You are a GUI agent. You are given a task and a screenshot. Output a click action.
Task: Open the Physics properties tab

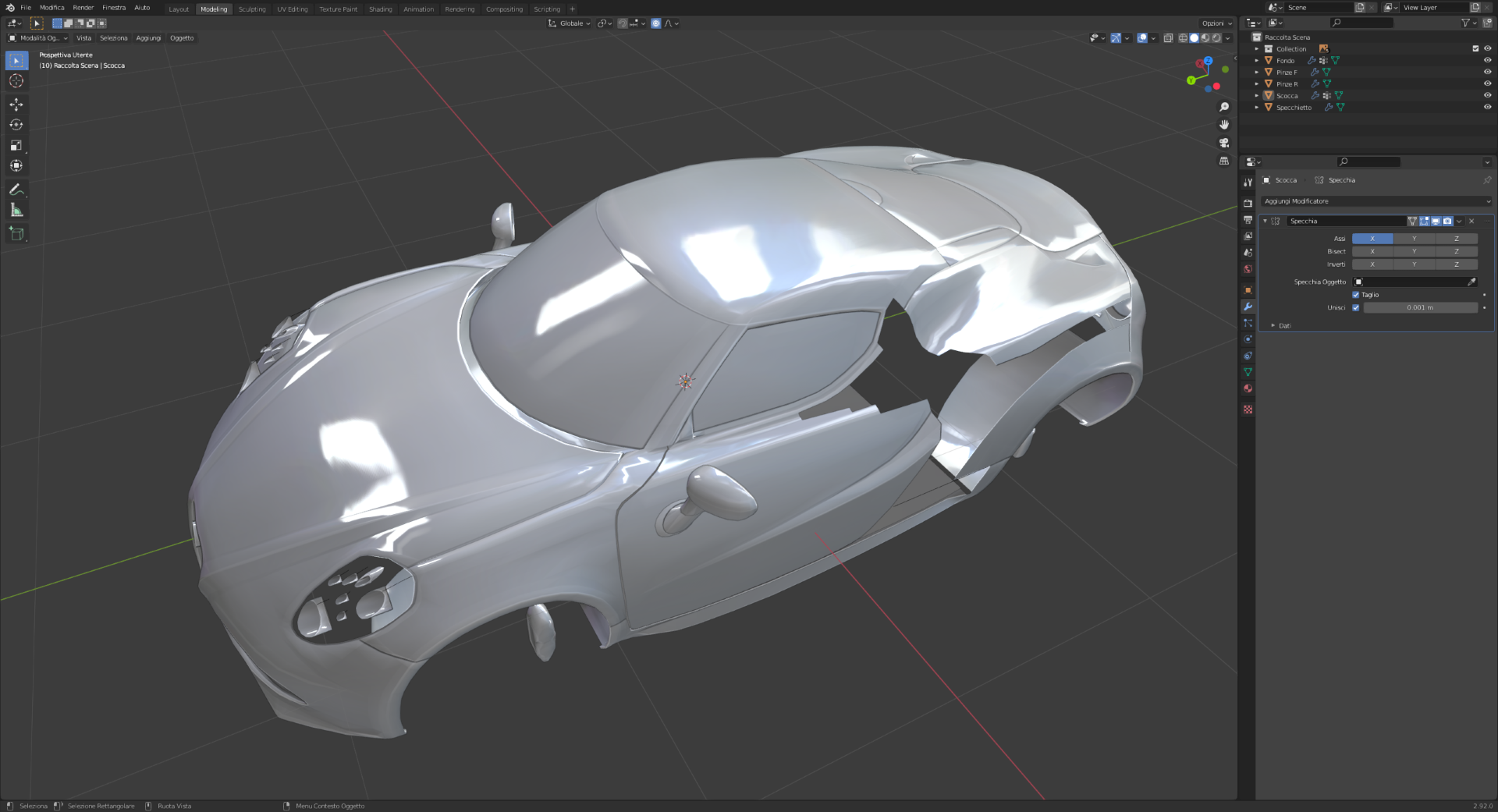point(1248,339)
